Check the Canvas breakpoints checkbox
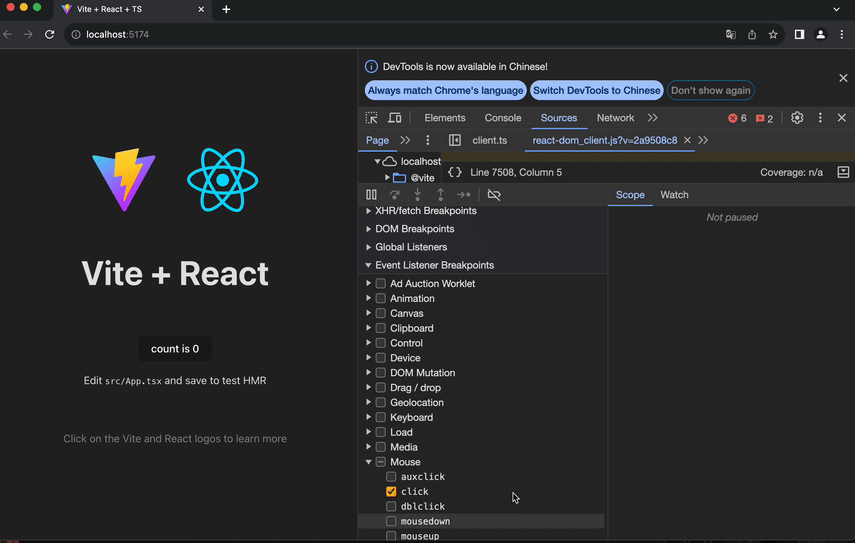This screenshot has width=855, height=543. click(x=381, y=313)
